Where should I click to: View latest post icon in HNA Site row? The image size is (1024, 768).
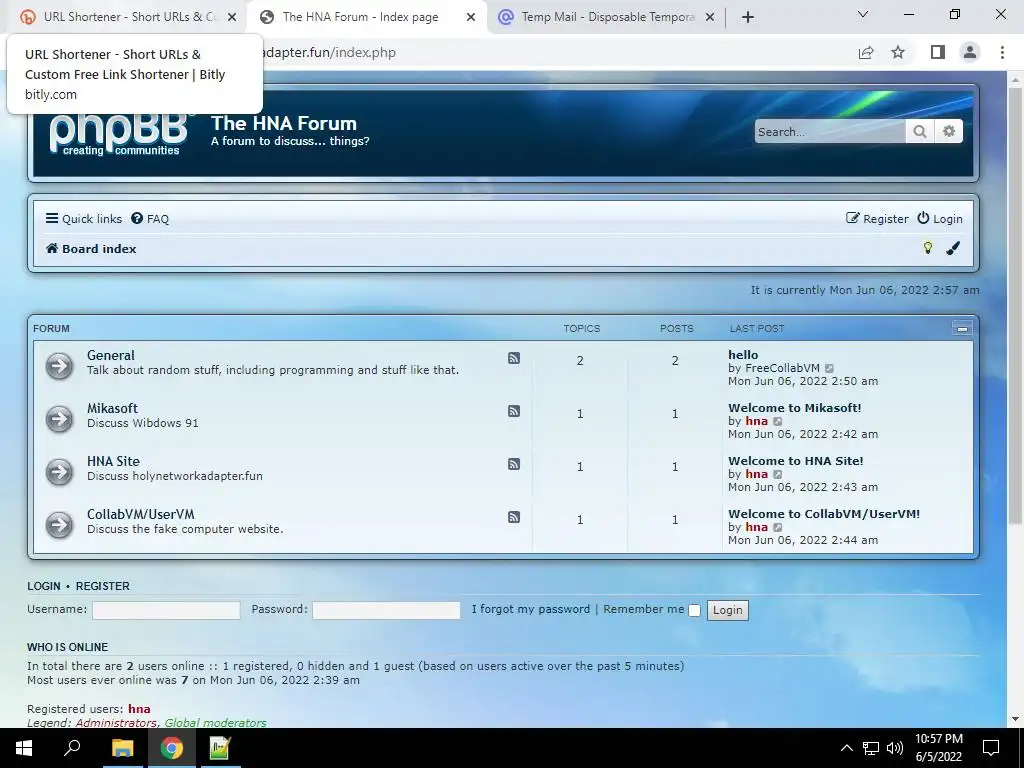pos(778,474)
